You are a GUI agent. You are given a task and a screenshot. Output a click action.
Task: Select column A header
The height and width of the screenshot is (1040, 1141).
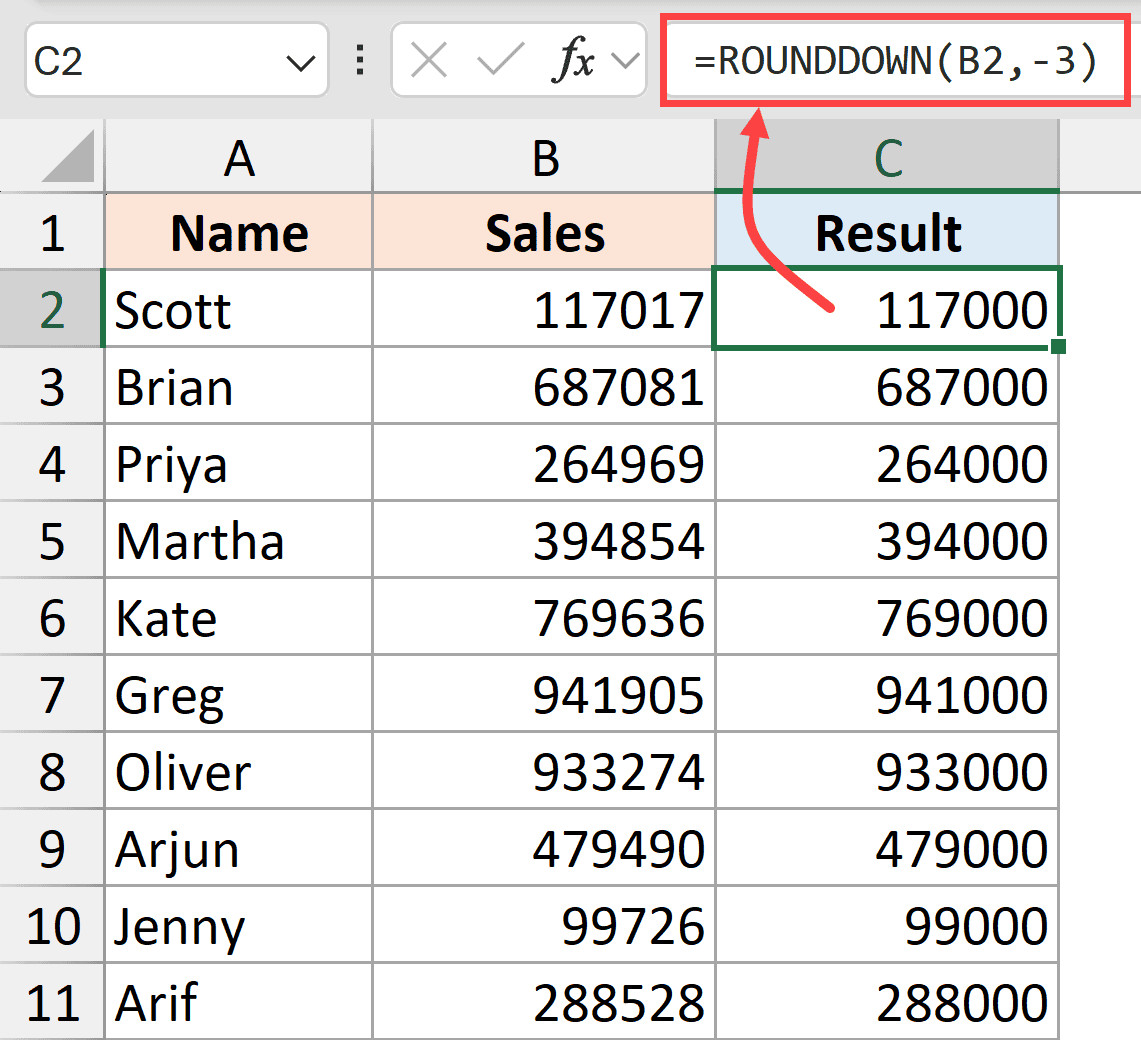pos(239,157)
